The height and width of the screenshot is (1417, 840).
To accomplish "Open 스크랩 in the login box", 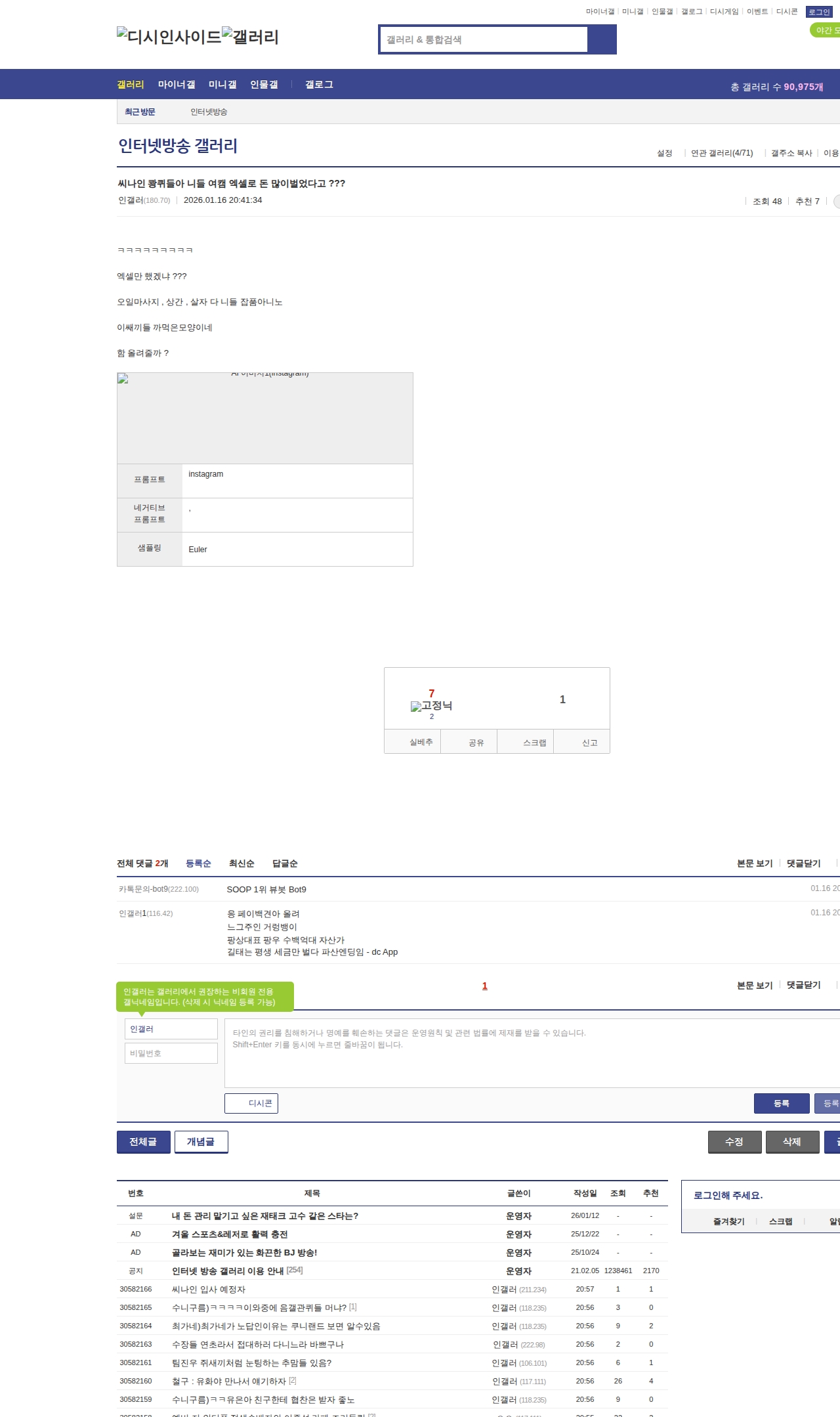I will tap(780, 1221).
